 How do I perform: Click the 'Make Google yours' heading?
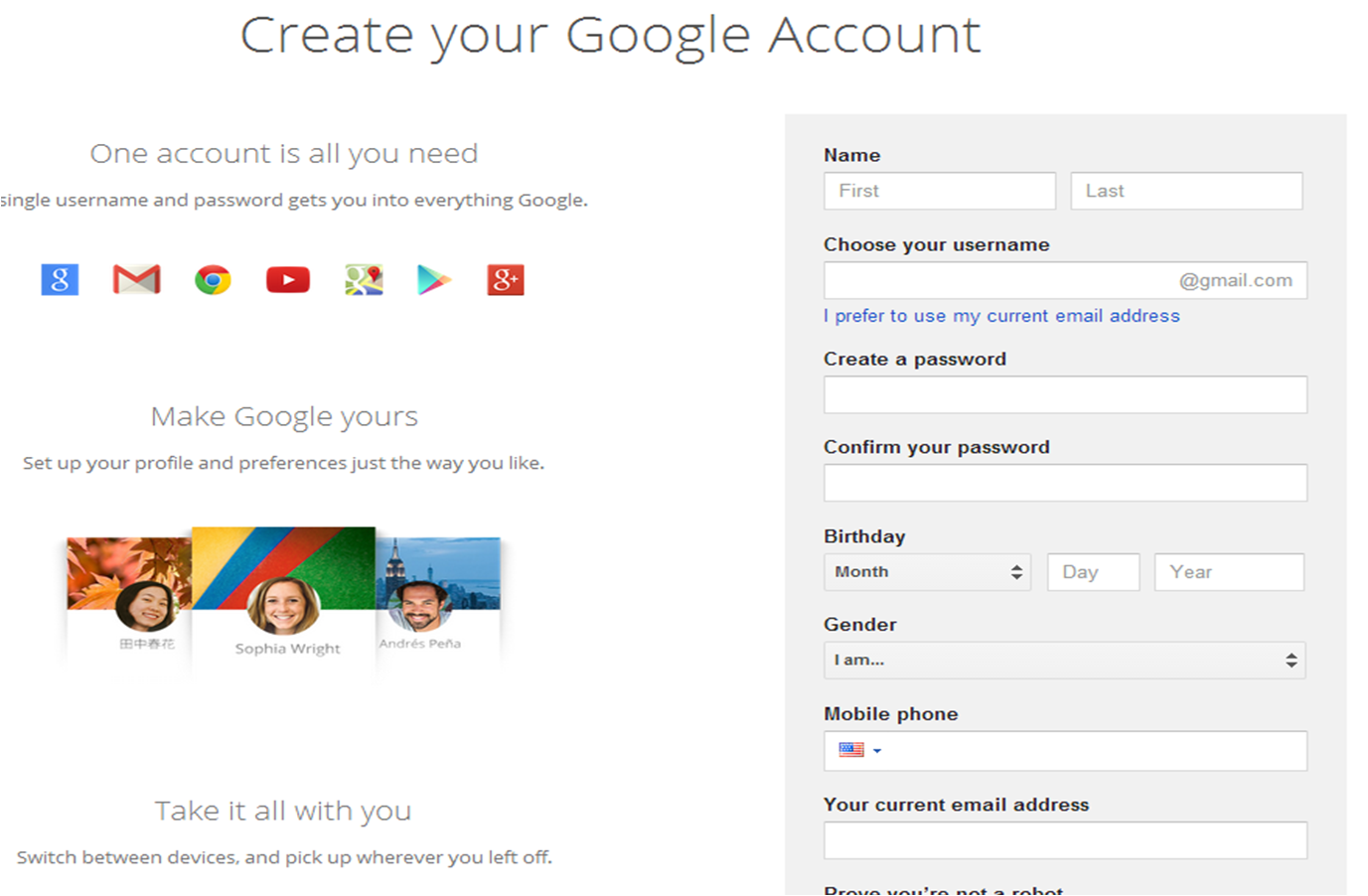point(284,416)
